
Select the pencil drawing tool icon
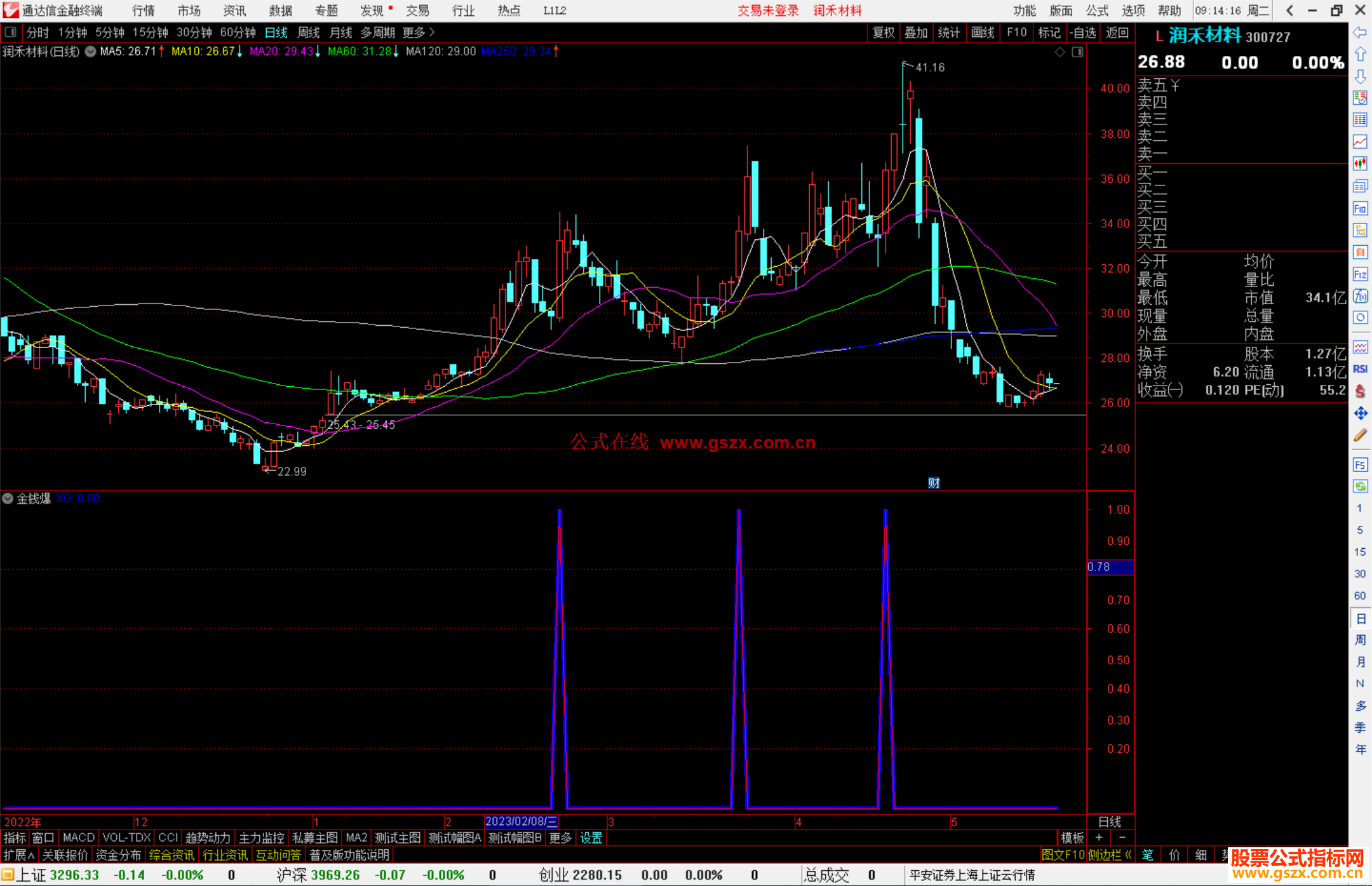(x=1360, y=435)
